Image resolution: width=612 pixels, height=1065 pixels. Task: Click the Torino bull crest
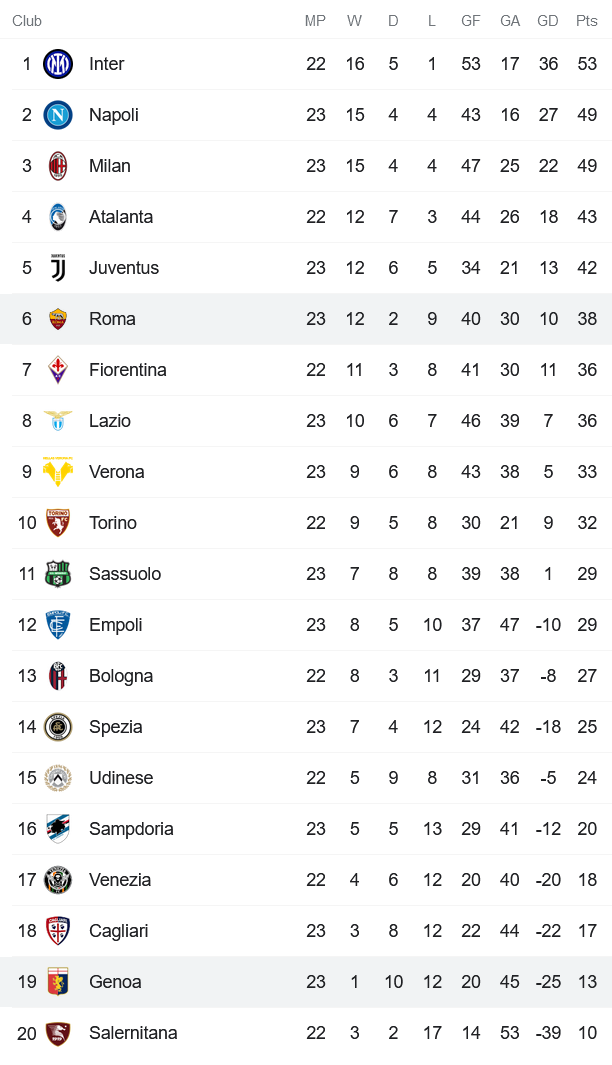click(58, 523)
